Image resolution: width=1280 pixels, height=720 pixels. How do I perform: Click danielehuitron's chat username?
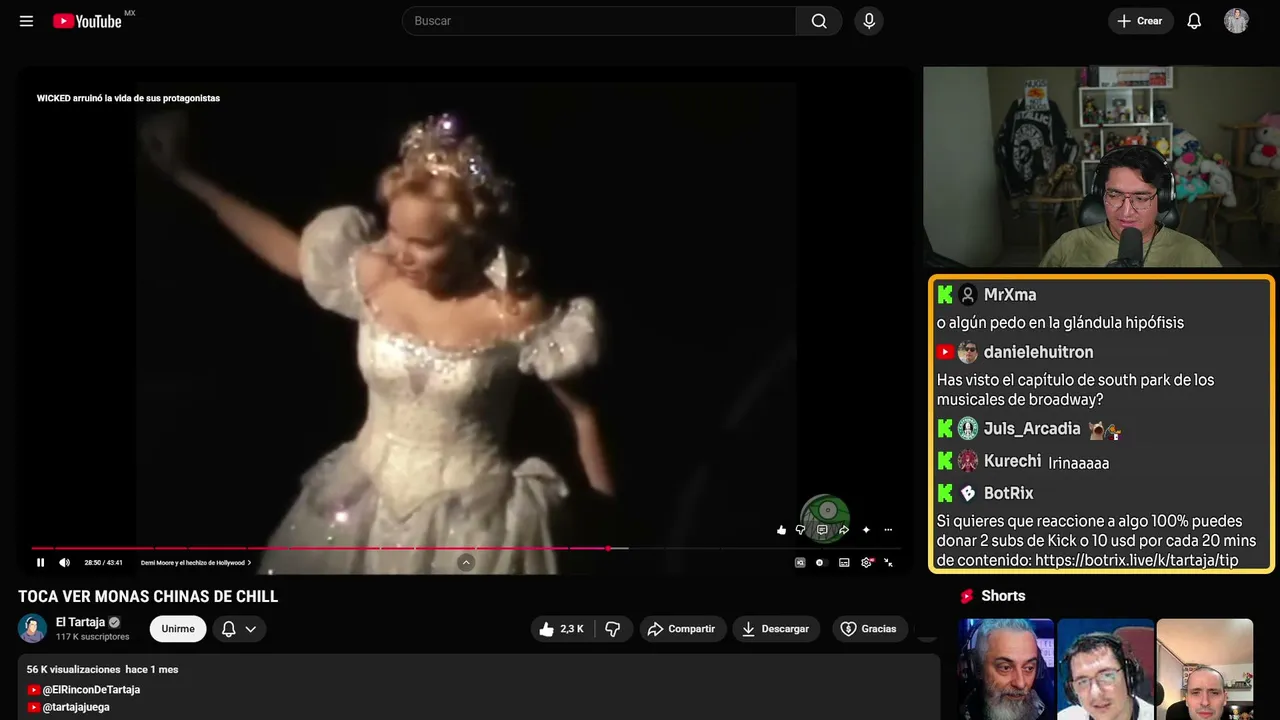[x=1039, y=352]
